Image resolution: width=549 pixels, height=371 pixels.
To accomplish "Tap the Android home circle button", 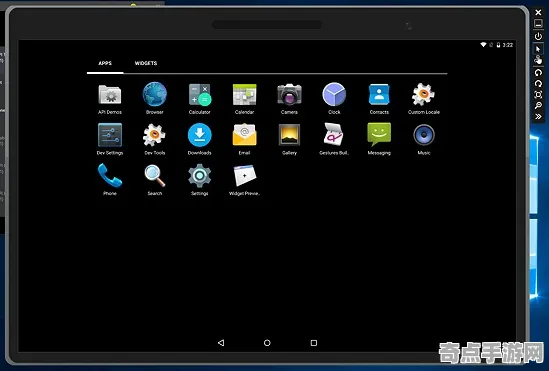I will (x=267, y=343).
